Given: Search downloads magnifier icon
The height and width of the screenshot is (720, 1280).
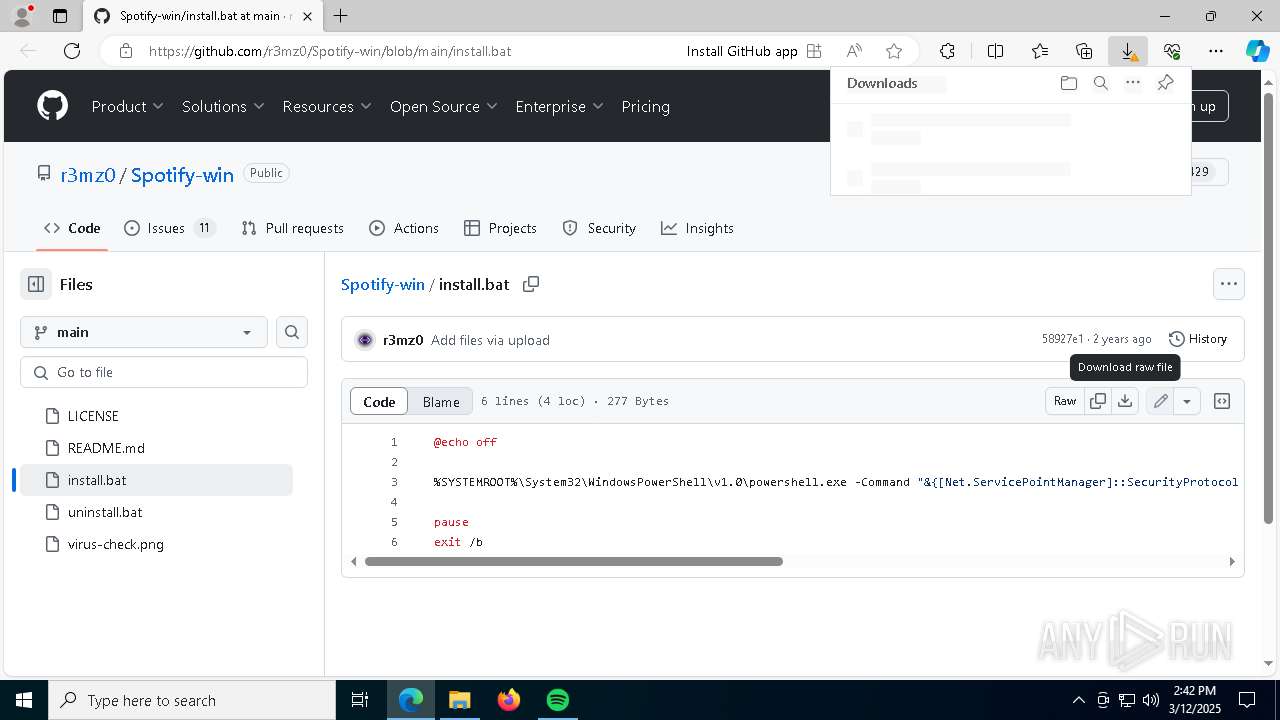Looking at the screenshot, I should [1100, 83].
